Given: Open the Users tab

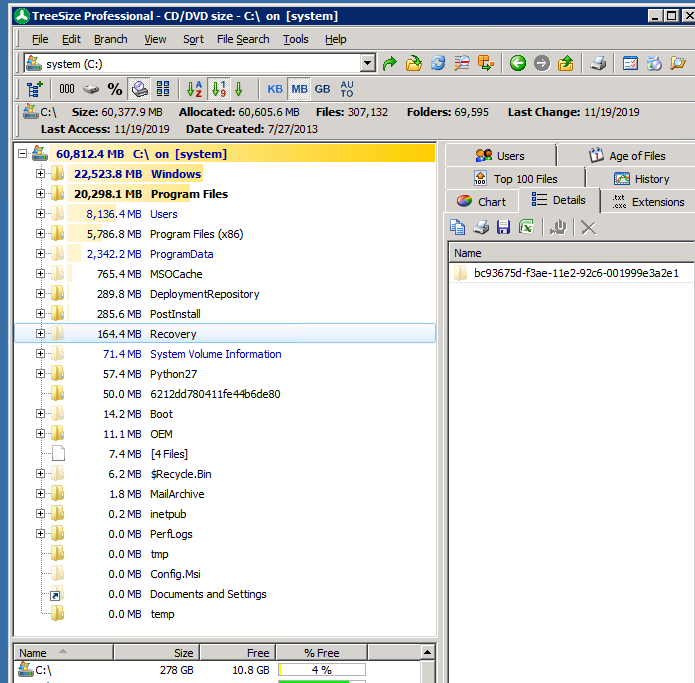Looking at the screenshot, I should 500,156.
